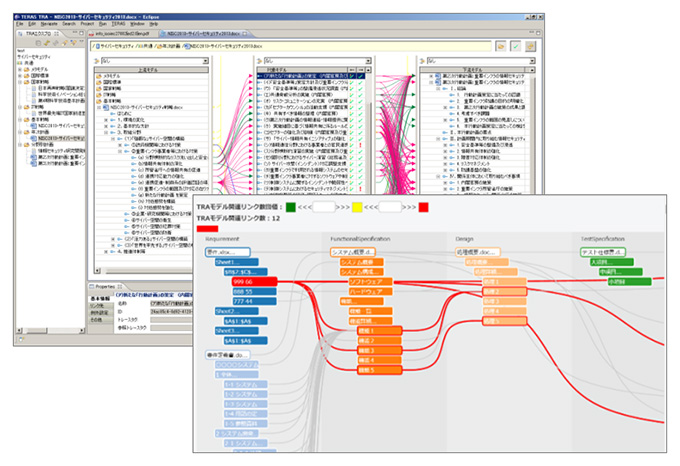680x466 pixels.
Task: Select 基本情報 tab in Properties panel
Action: (100, 299)
